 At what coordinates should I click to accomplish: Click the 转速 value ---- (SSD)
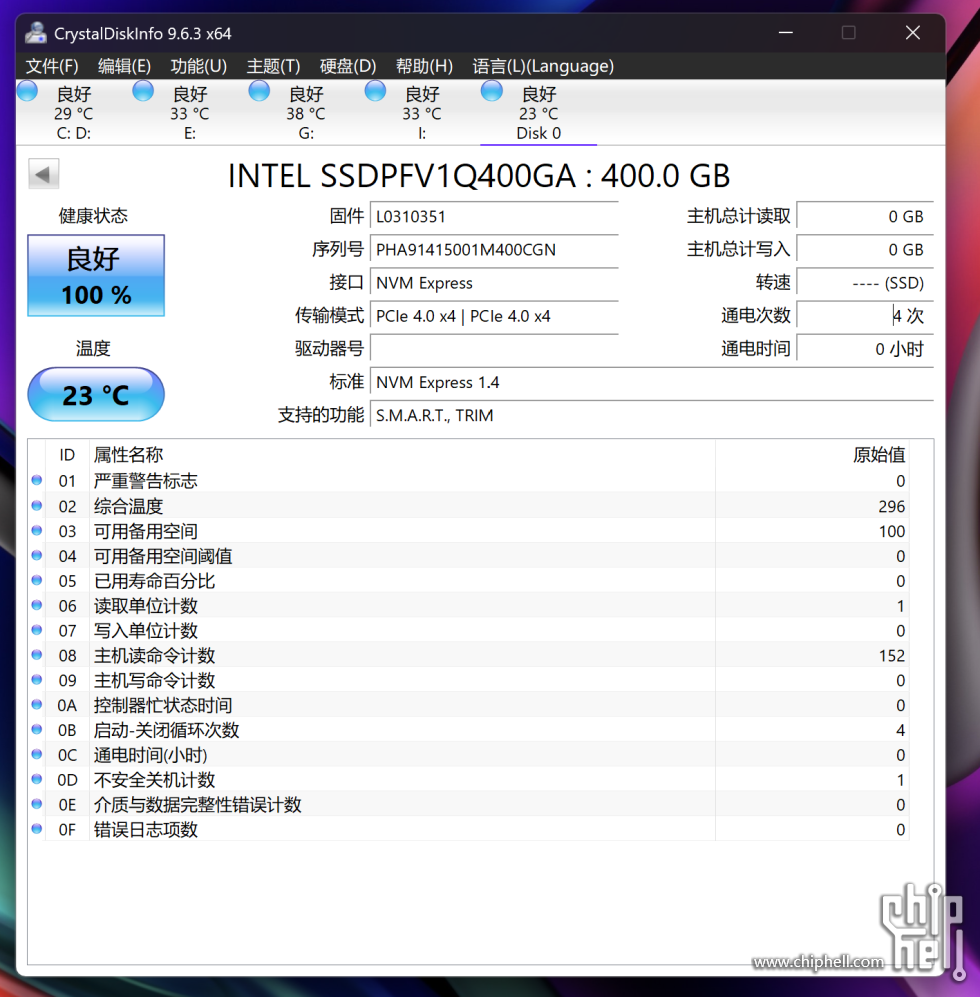tap(865, 283)
